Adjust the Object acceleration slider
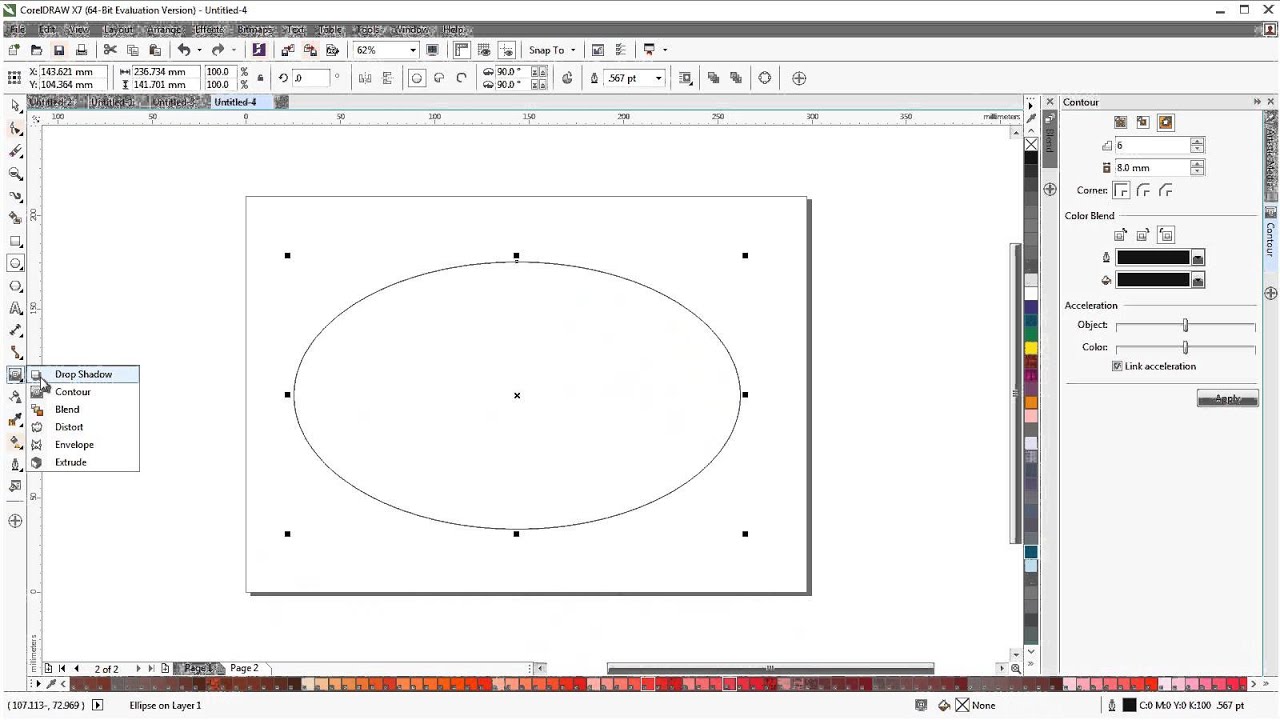 pos(1185,325)
